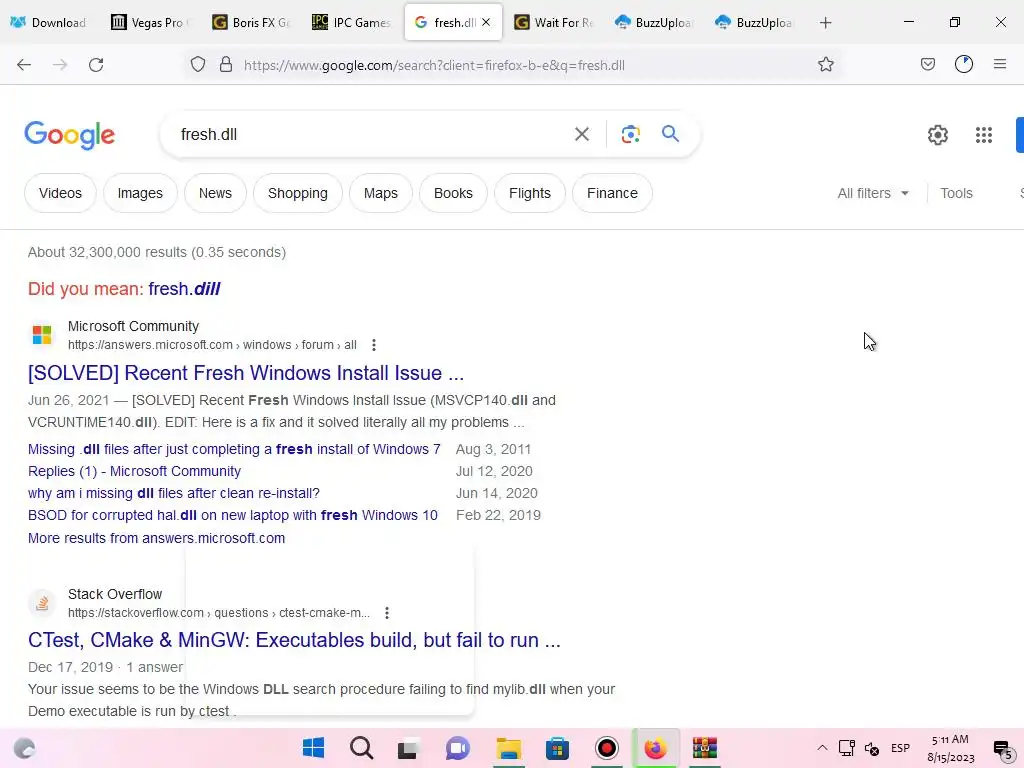Open Windows Start menu
The image size is (1024, 768).
click(x=313, y=748)
